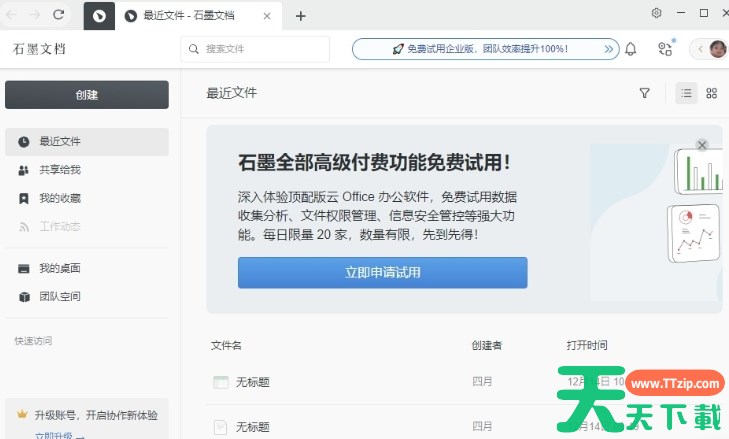729x439 pixels.
Task: Click the 快速访问 section label
Action: pos(33,341)
